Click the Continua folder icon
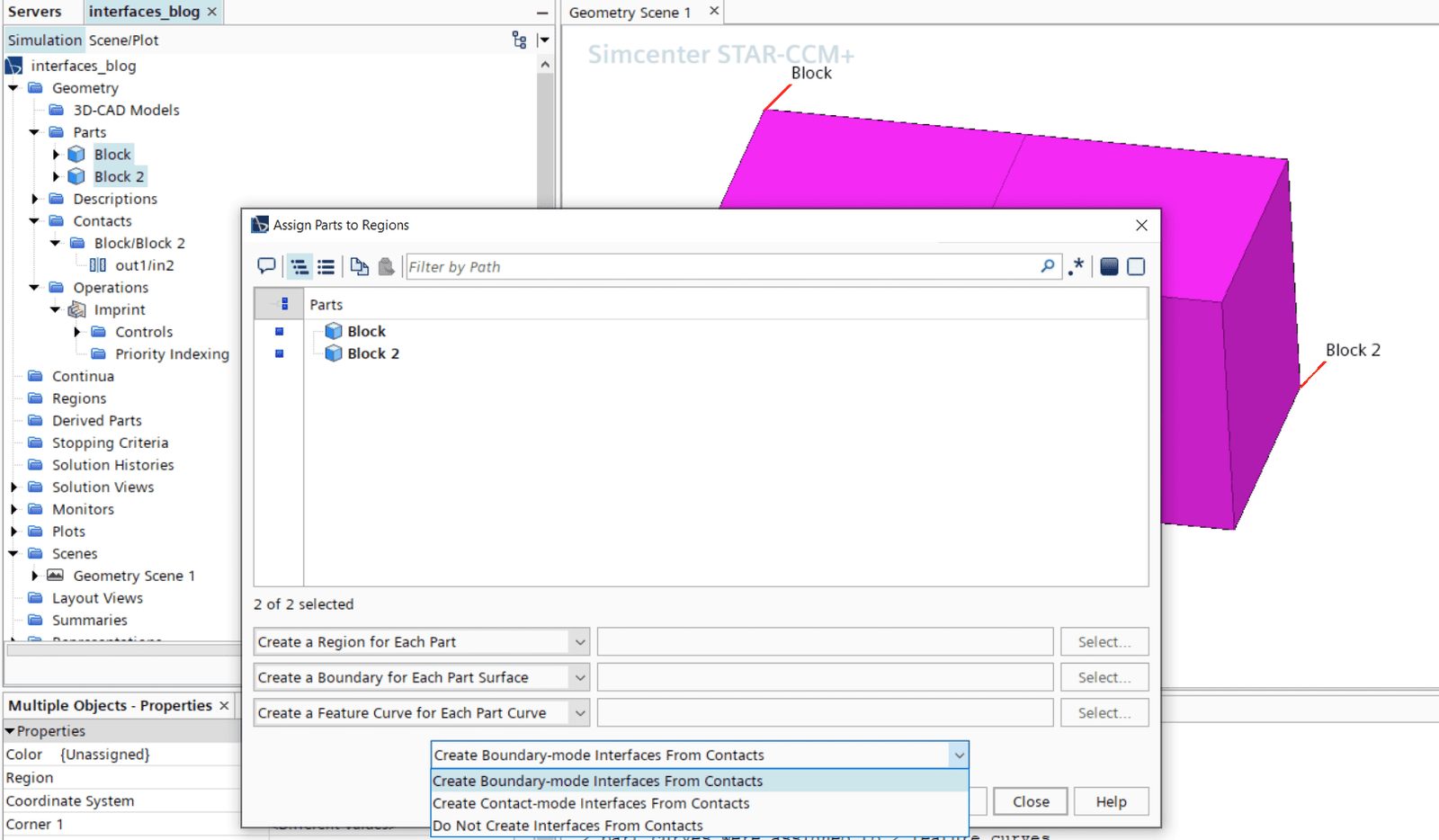 (36, 376)
